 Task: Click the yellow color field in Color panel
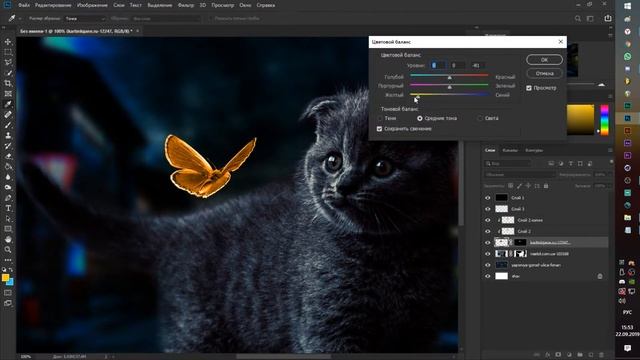point(580,119)
